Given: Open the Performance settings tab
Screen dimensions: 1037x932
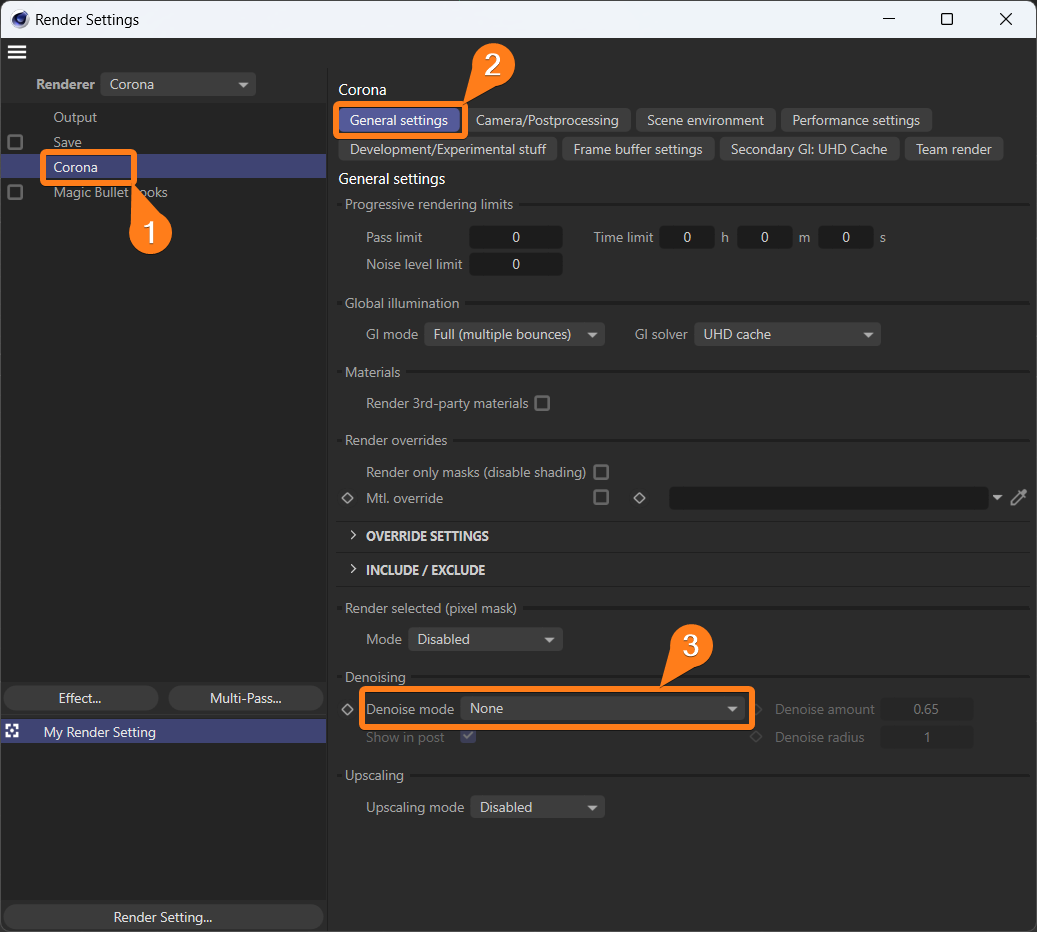Looking at the screenshot, I should pyautogui.click(x=856, y=120).
